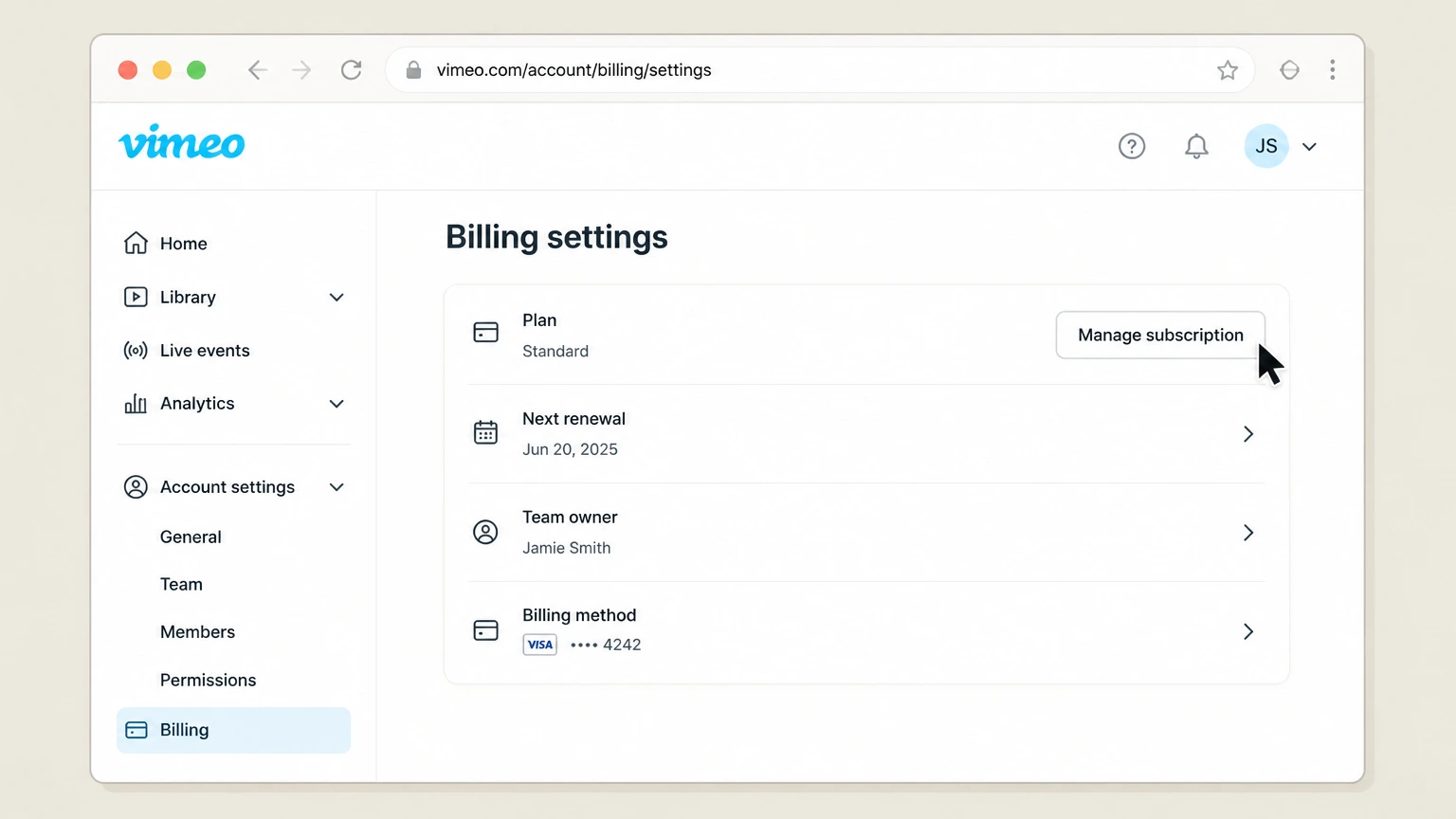Focus the vimeo.com address bar
The height and width of the screenshot is (819, 1456).
coord(820,70)
